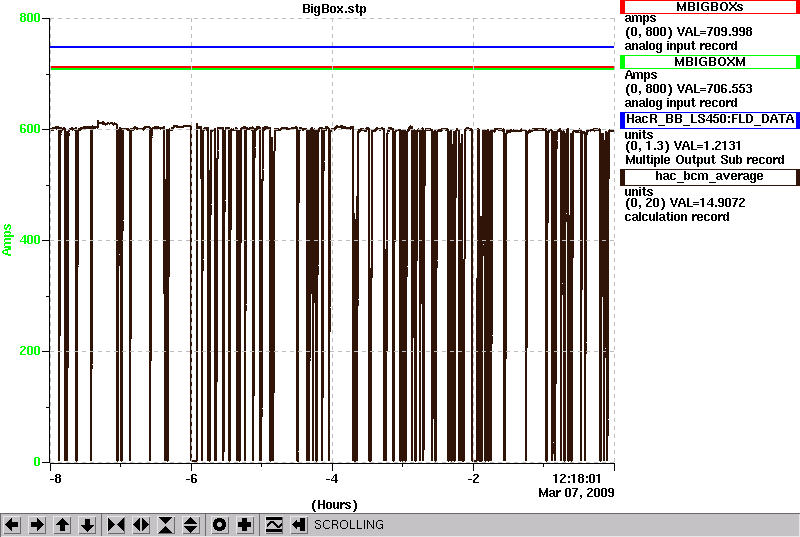Click the wave-line refresh graph icon
This screenshot has height=537, width=800.
coord(274,525)
